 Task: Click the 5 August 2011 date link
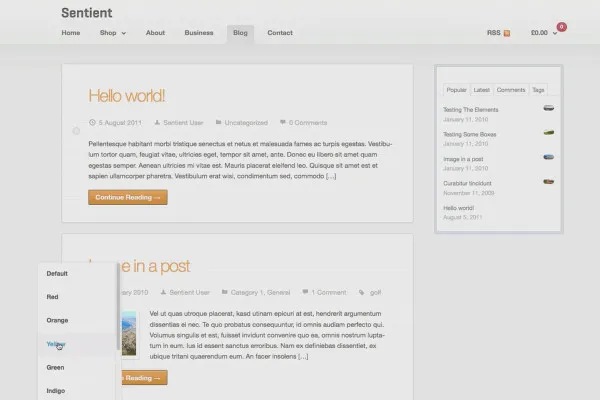(120, 123)
